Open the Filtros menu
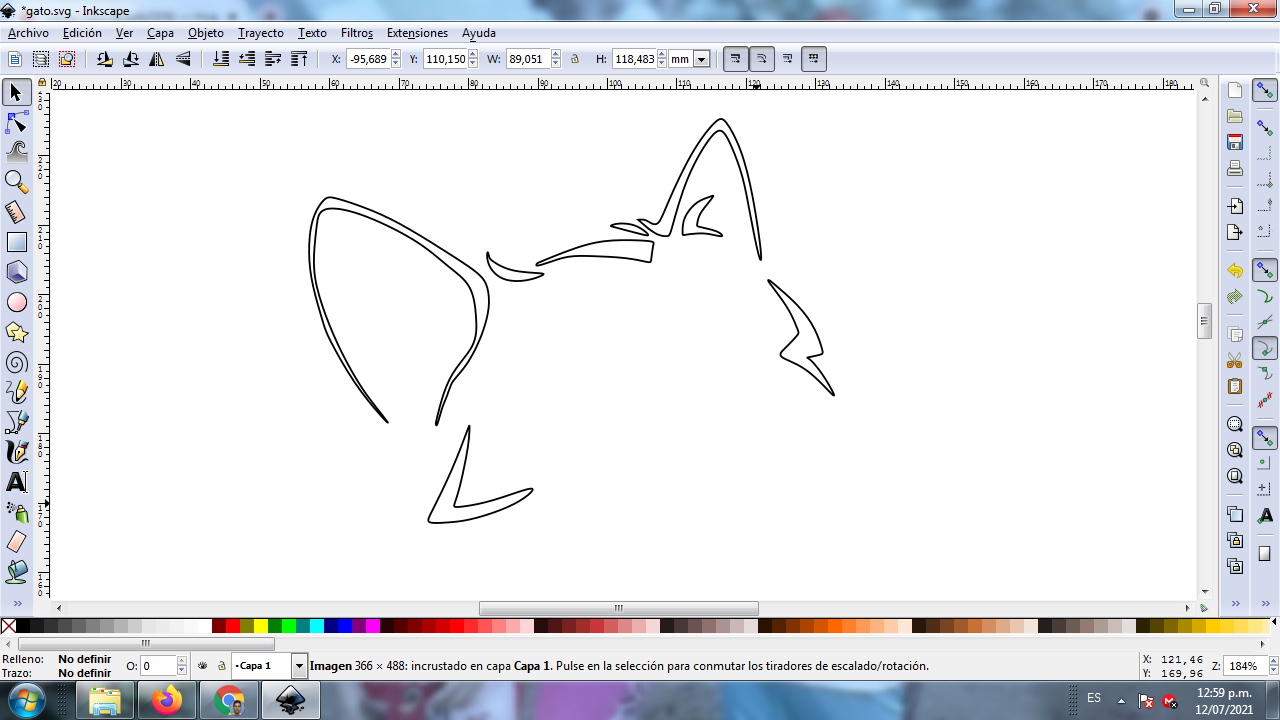This screenshot has width=1280, height=720. point(357,33)
